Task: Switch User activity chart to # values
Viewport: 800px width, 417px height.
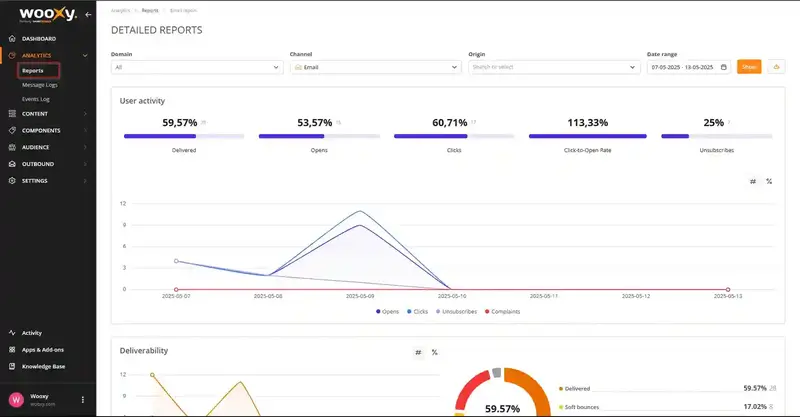Action: (753, 181)
